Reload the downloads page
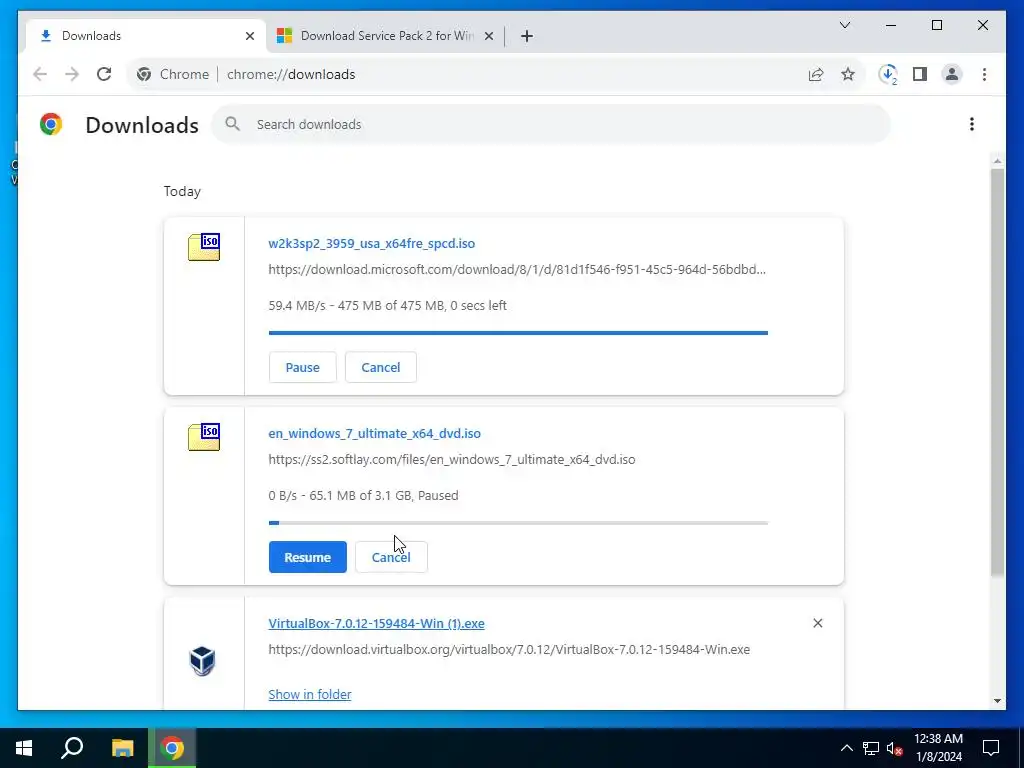 [104, 74]
